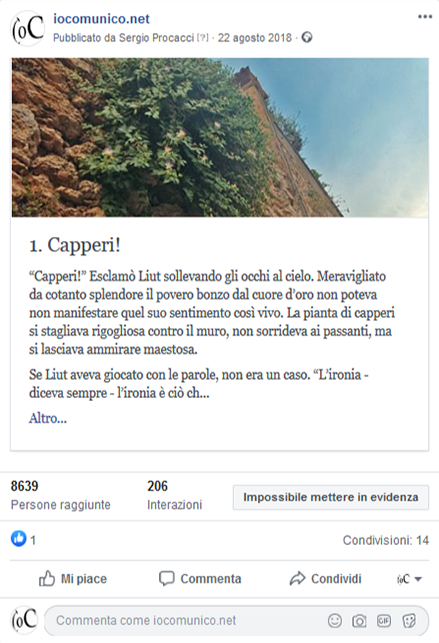
Task: Share the post with Condividi
Action: coord(326,579)
